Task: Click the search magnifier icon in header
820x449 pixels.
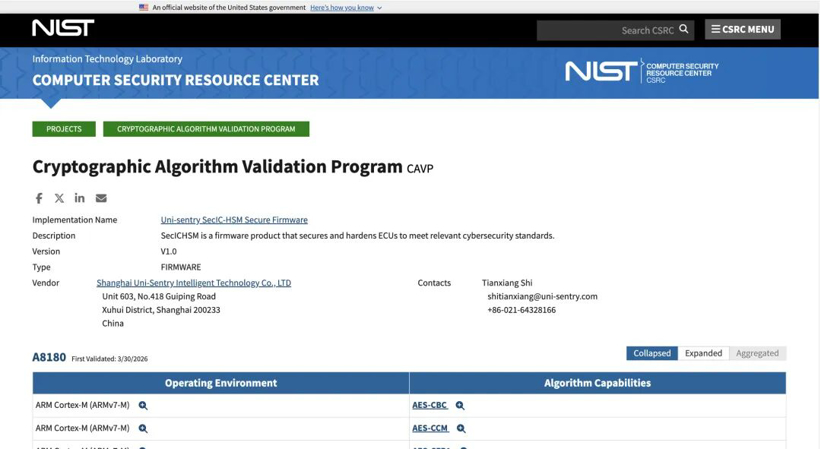Action: coord(684,30)
